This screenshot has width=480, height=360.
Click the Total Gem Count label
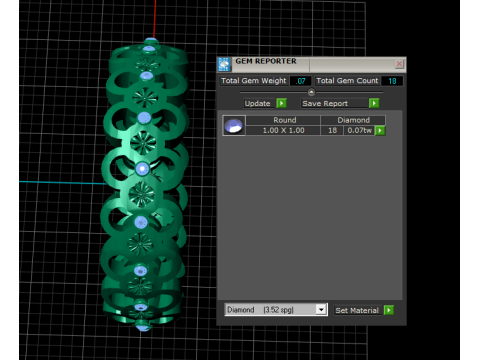(x=347, y=81)
